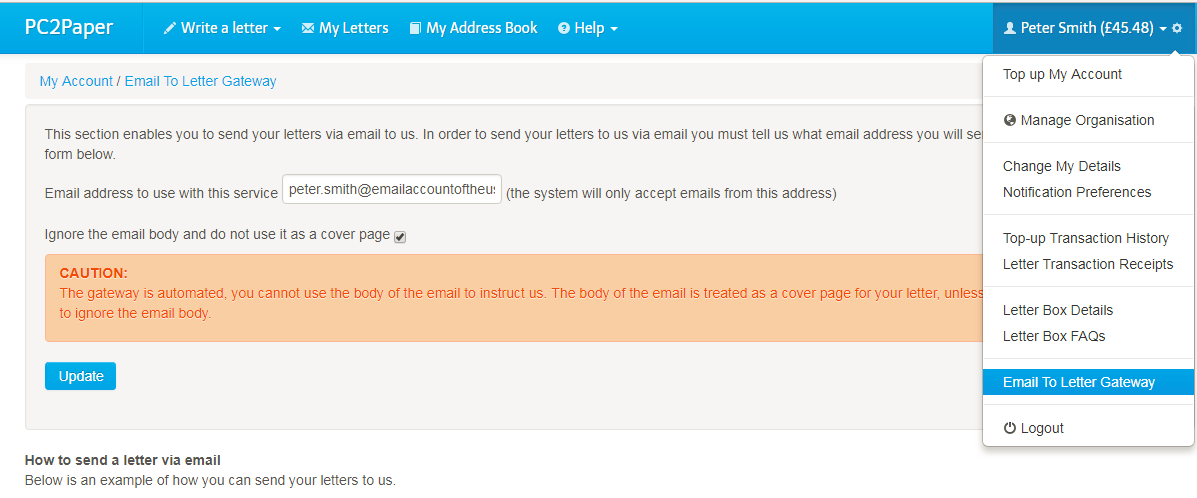Toggle the ignore email body checkbox
This screenshot has height=498, width=1197.
[x=400, y=237]
